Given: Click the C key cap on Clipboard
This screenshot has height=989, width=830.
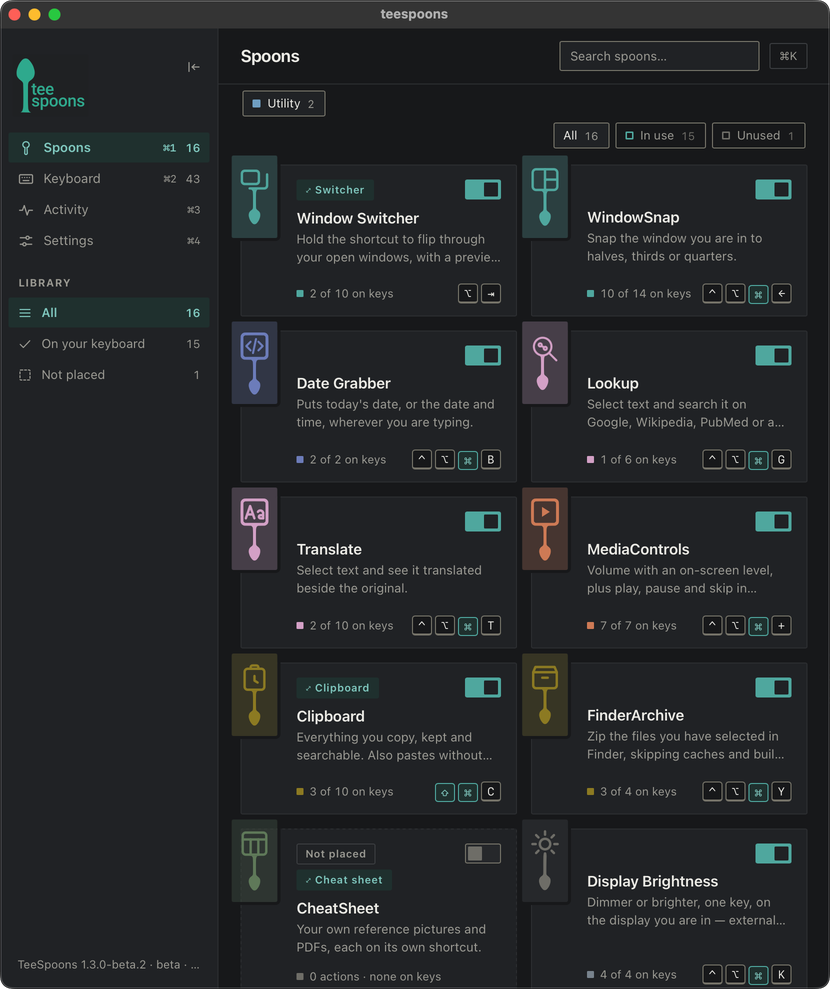Looking at the screenshot, I should click(491, 792).
